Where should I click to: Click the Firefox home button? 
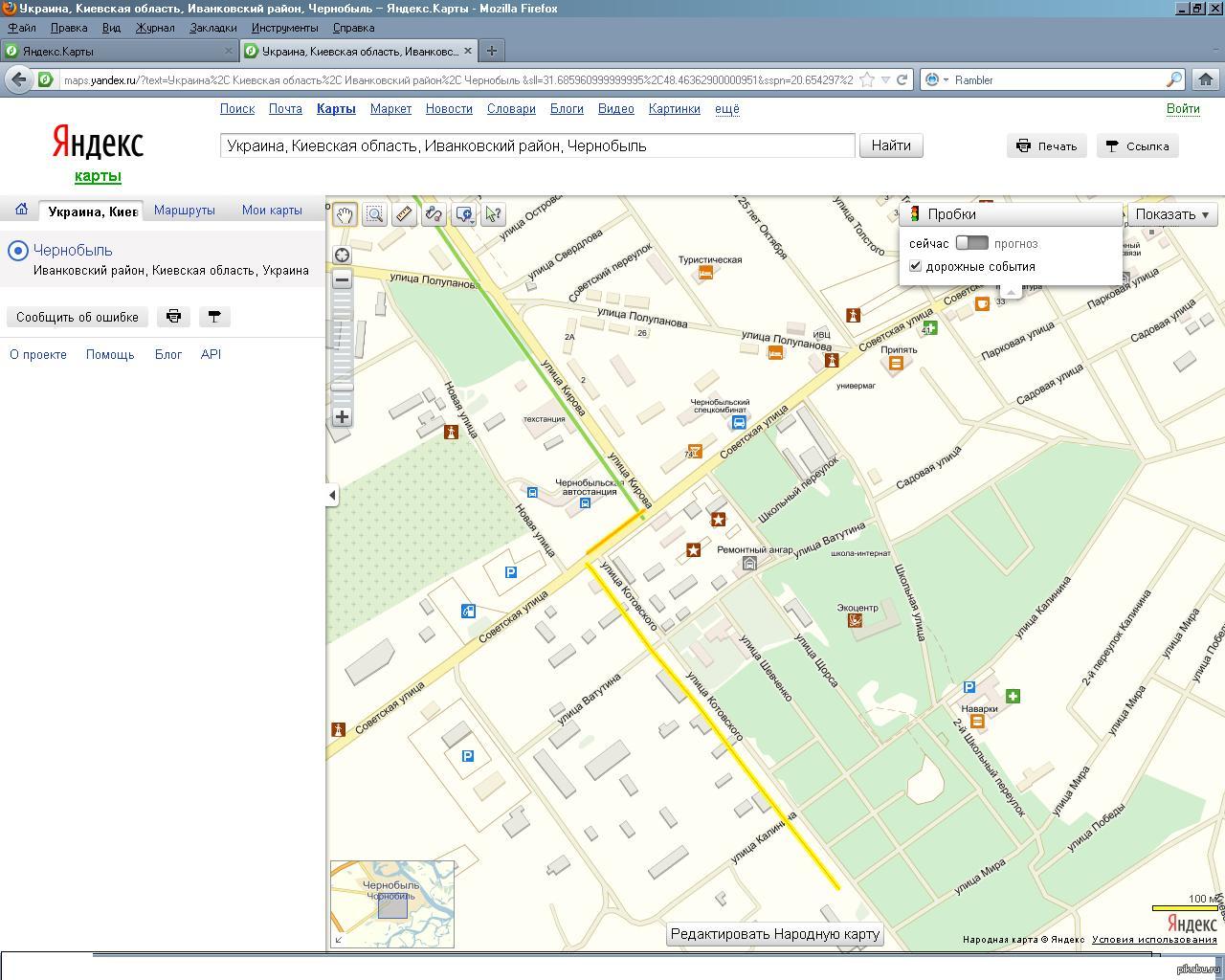coord(1206,79)
